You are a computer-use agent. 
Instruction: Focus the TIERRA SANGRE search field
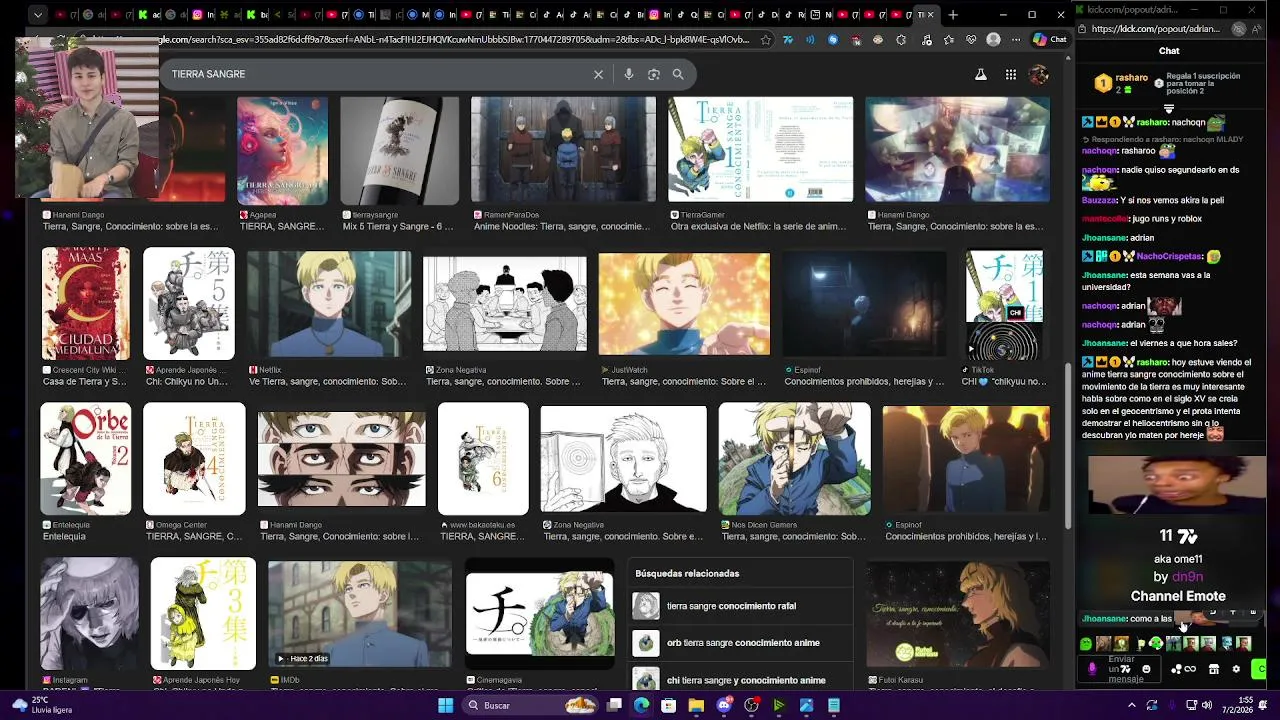click(x=380, y=74)
